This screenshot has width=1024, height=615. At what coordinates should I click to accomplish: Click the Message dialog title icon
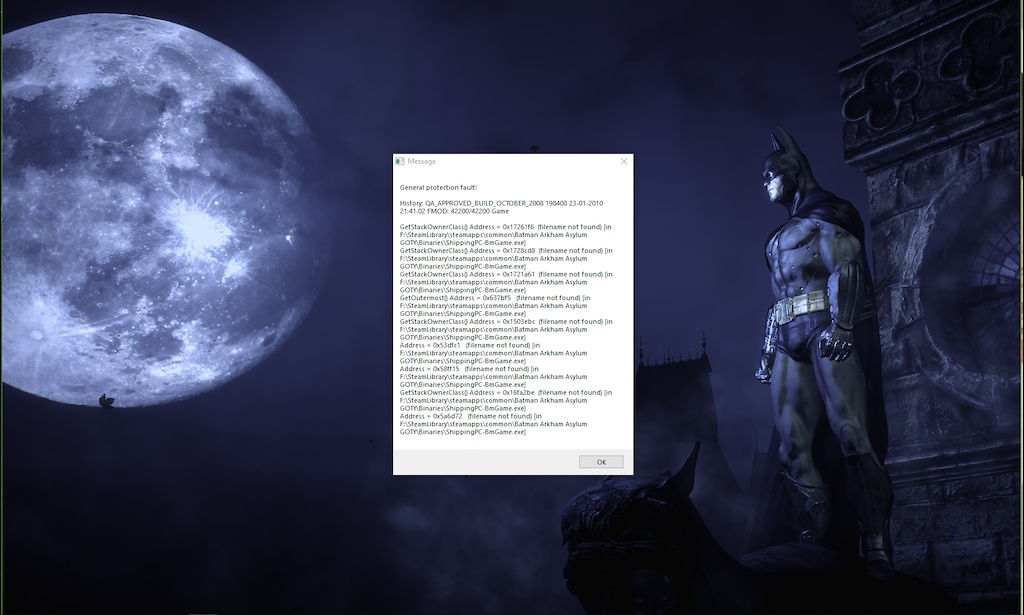click(x=400, y=161)
